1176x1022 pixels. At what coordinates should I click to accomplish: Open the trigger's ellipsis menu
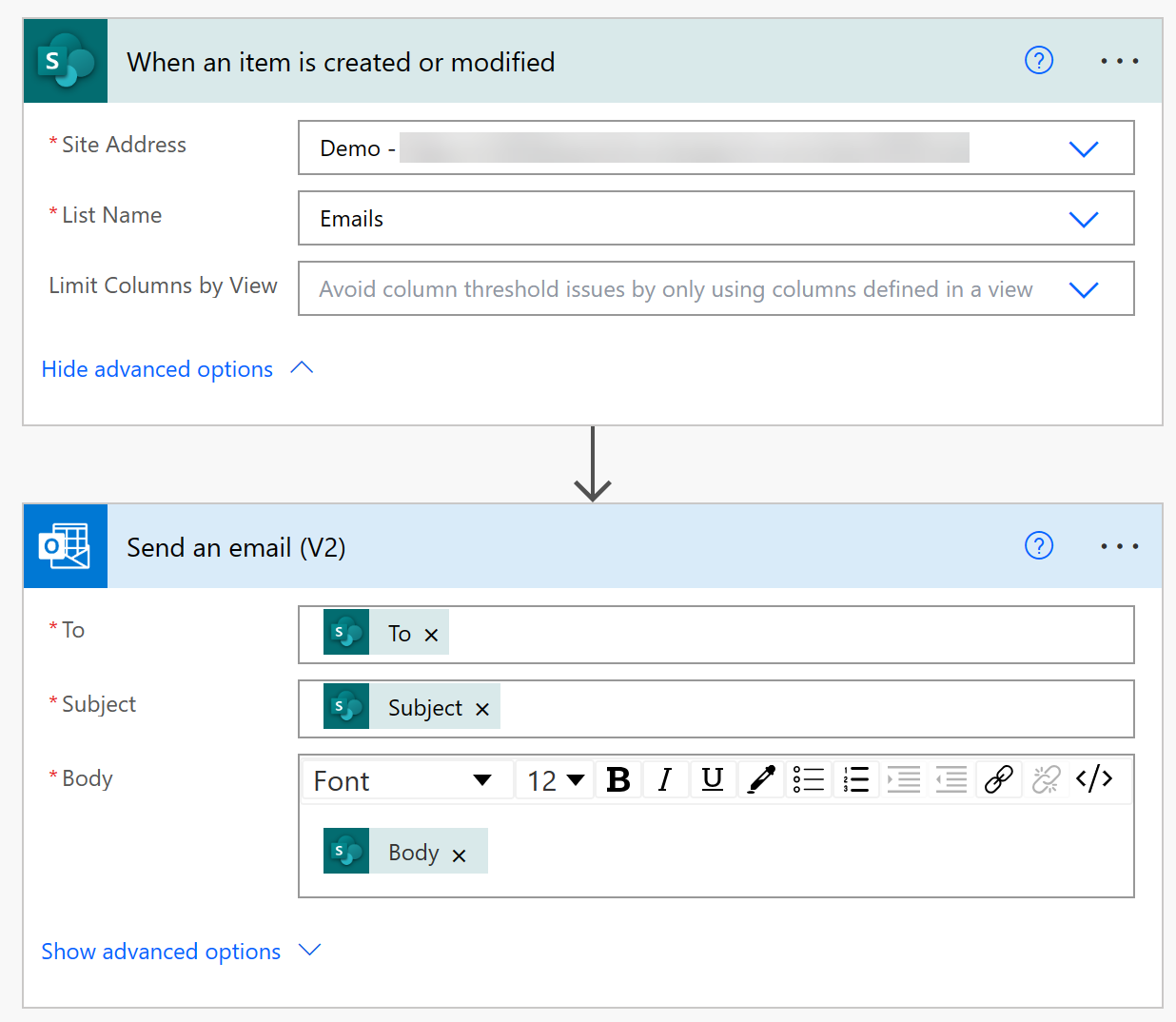click(1119, 60)
